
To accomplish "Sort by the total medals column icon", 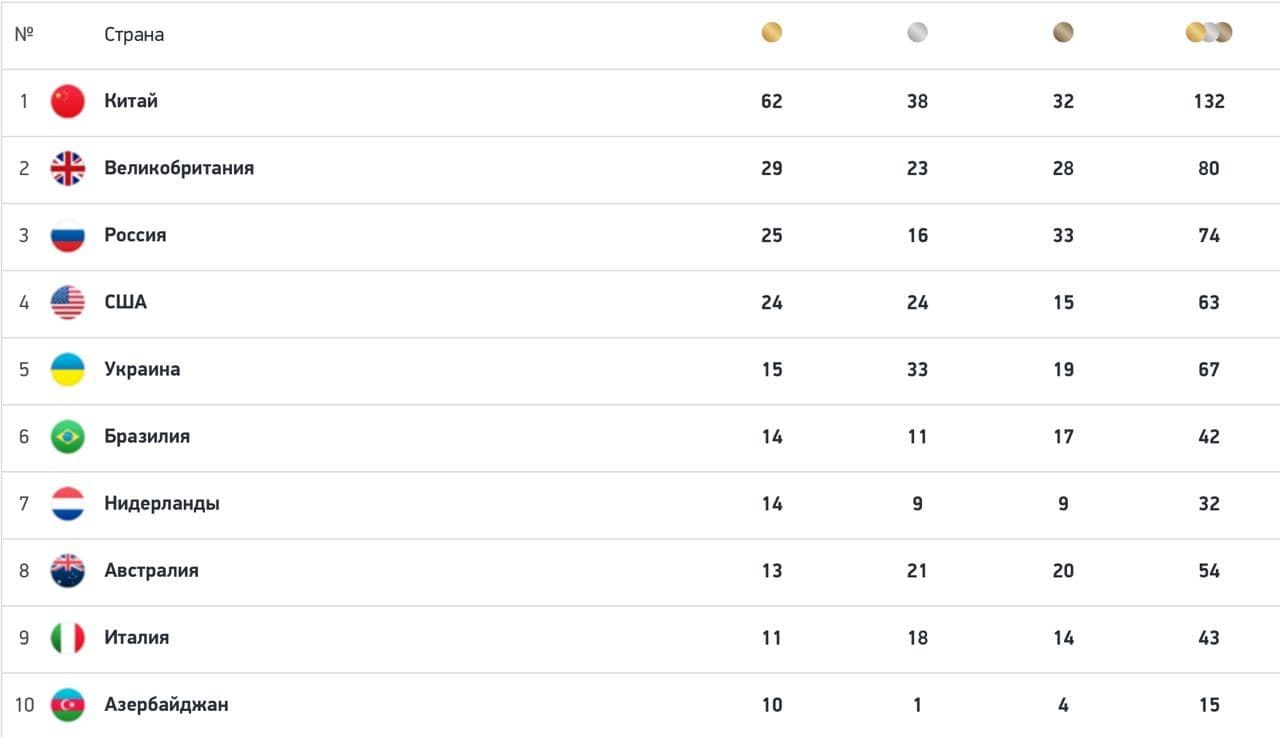I will point(1209,33).
